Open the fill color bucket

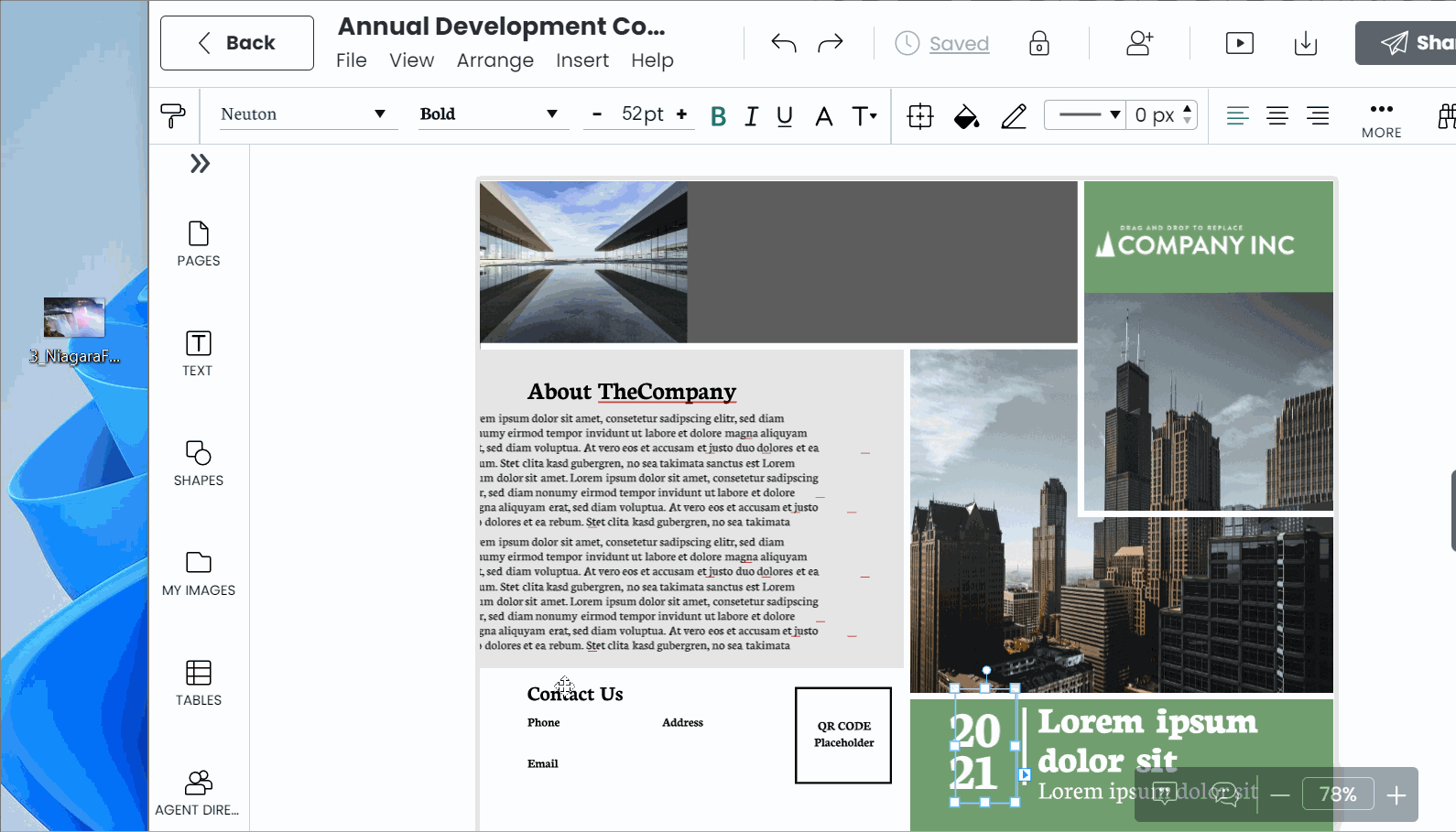[x=967, y=116]
